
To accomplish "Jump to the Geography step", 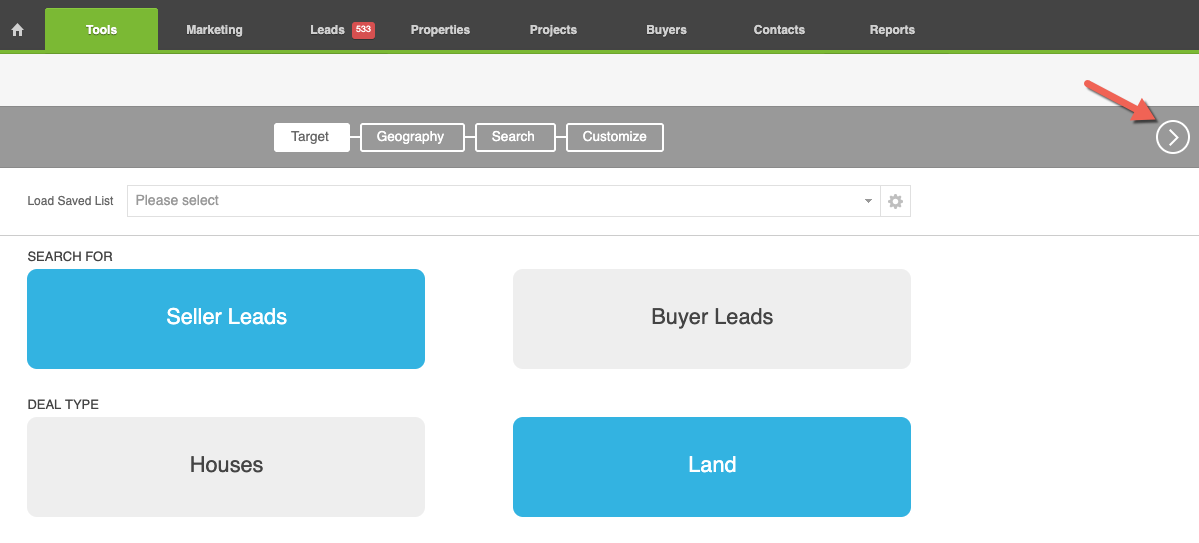I will [410, 137].
